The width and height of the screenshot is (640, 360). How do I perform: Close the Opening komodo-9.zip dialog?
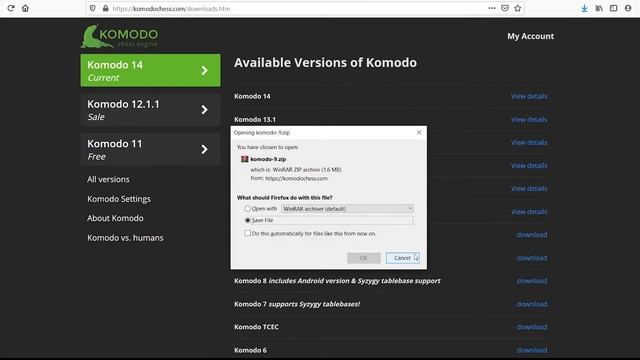pos(419,132)
